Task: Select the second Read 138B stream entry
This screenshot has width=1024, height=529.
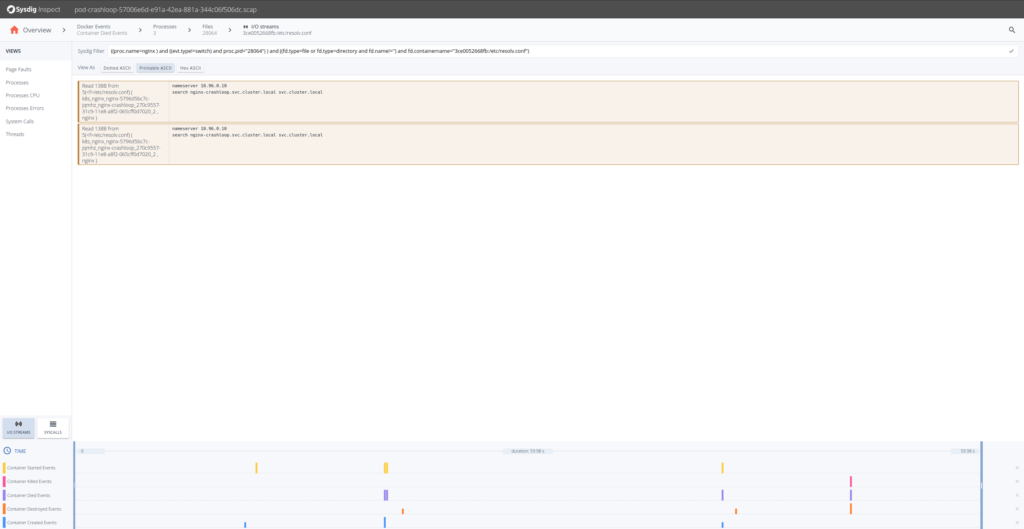Action: pyautogui.click(x=548, y=144)
